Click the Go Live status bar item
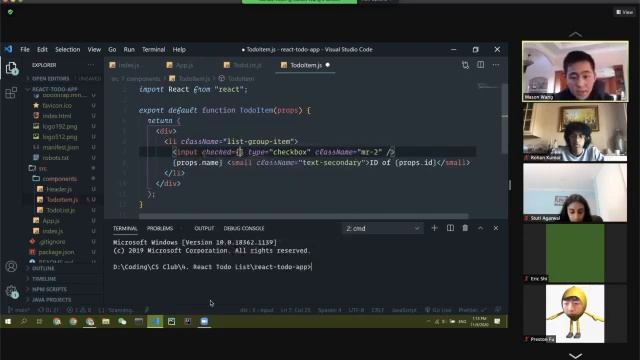This screenshot has width=640, height=360. pyautogui.click(x=438, y=310)
